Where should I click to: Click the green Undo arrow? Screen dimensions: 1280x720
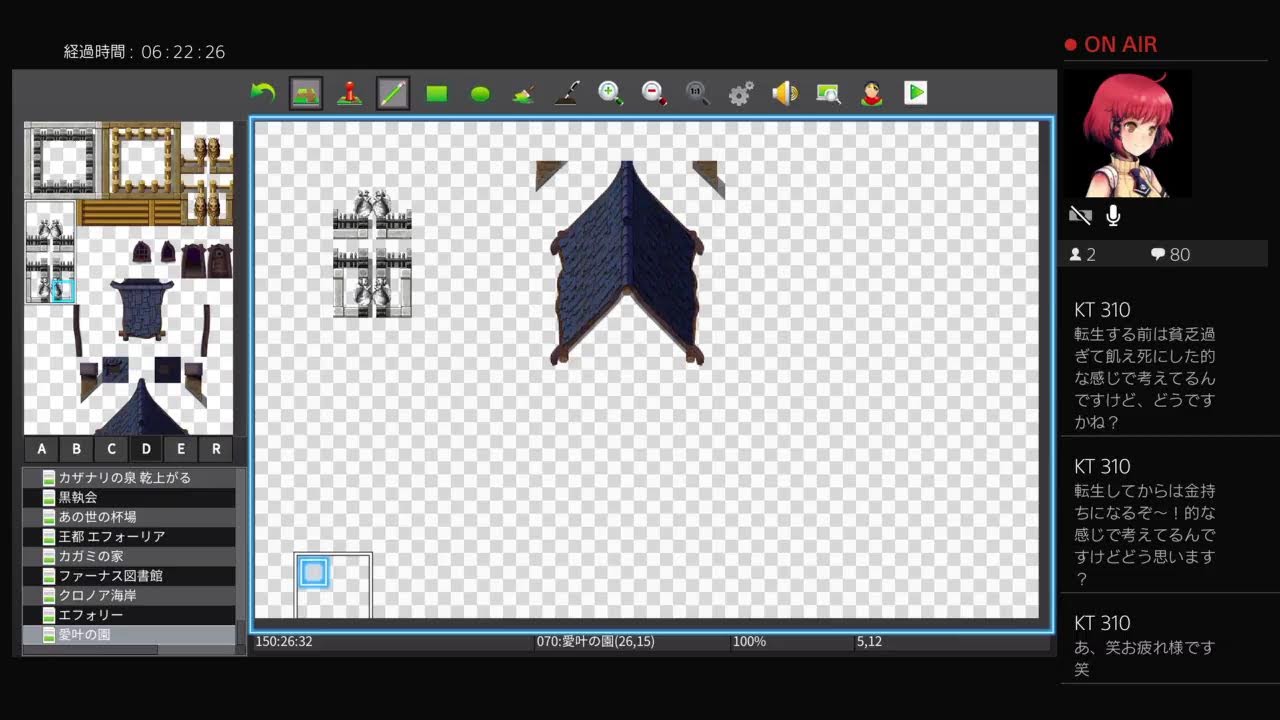point(262,93)
